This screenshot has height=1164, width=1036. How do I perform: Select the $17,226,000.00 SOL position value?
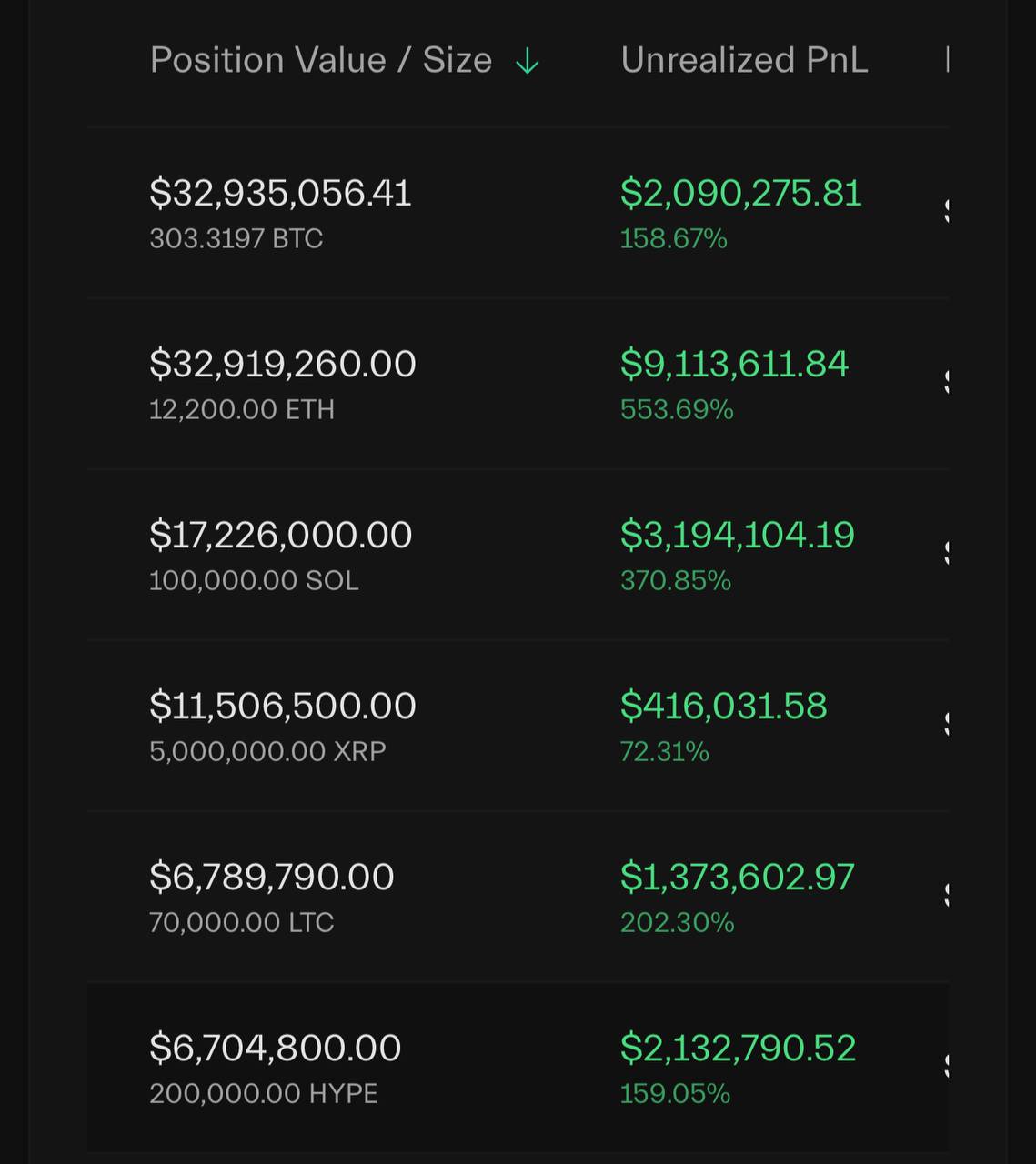pos(281,535)
